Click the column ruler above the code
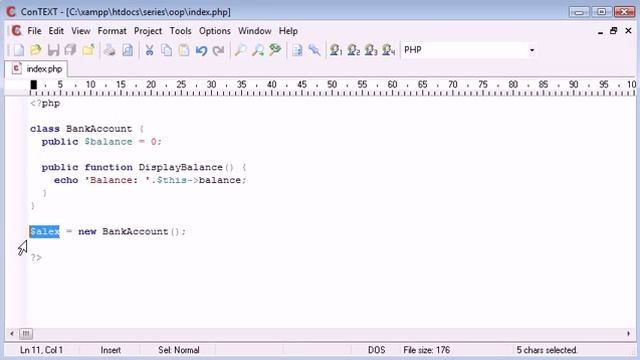640x360 pixels. point(333,87)
